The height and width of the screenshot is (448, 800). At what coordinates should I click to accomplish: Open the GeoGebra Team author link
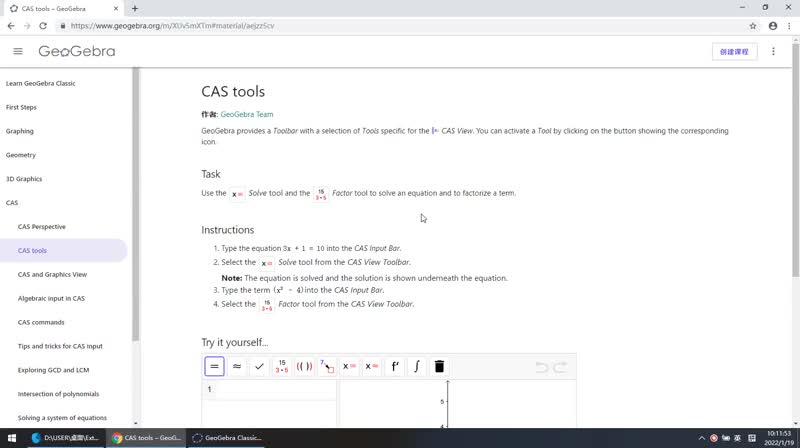pyautogui.click(x=247, y=114)
